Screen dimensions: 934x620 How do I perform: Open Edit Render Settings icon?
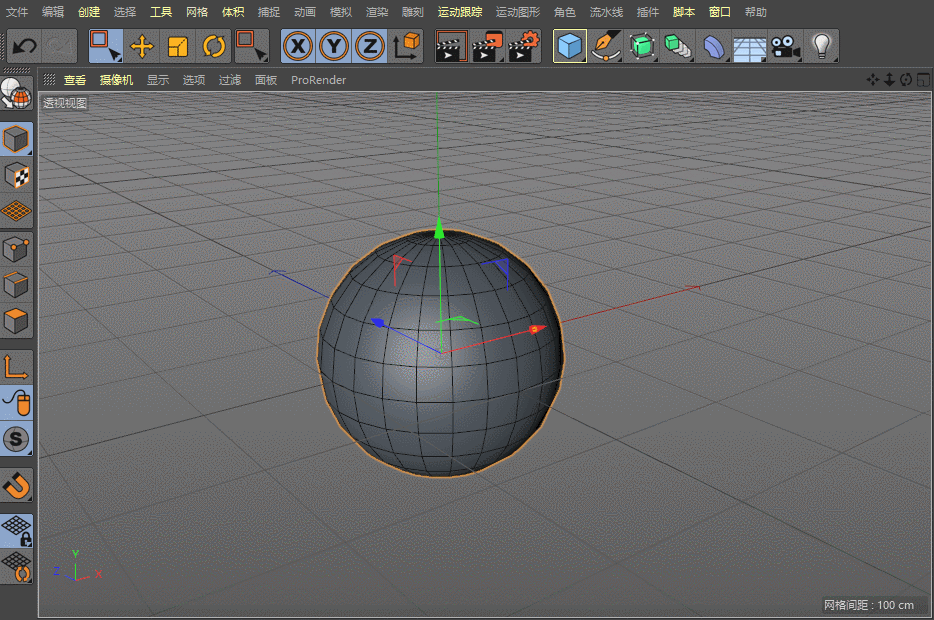(524, 46)
